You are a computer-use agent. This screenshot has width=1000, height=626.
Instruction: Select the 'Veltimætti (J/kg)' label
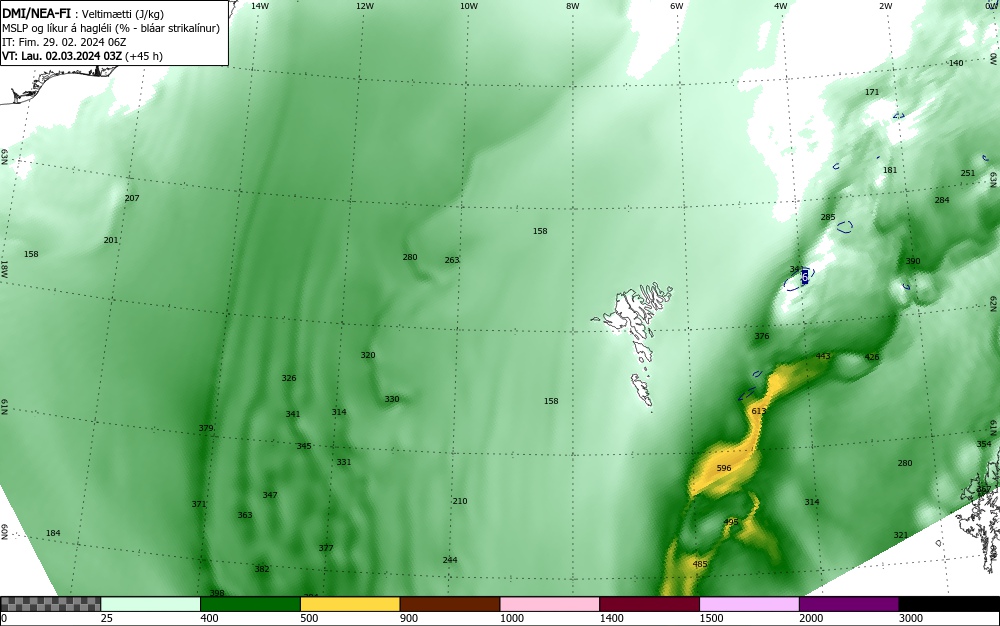click(x=122, y=15)
